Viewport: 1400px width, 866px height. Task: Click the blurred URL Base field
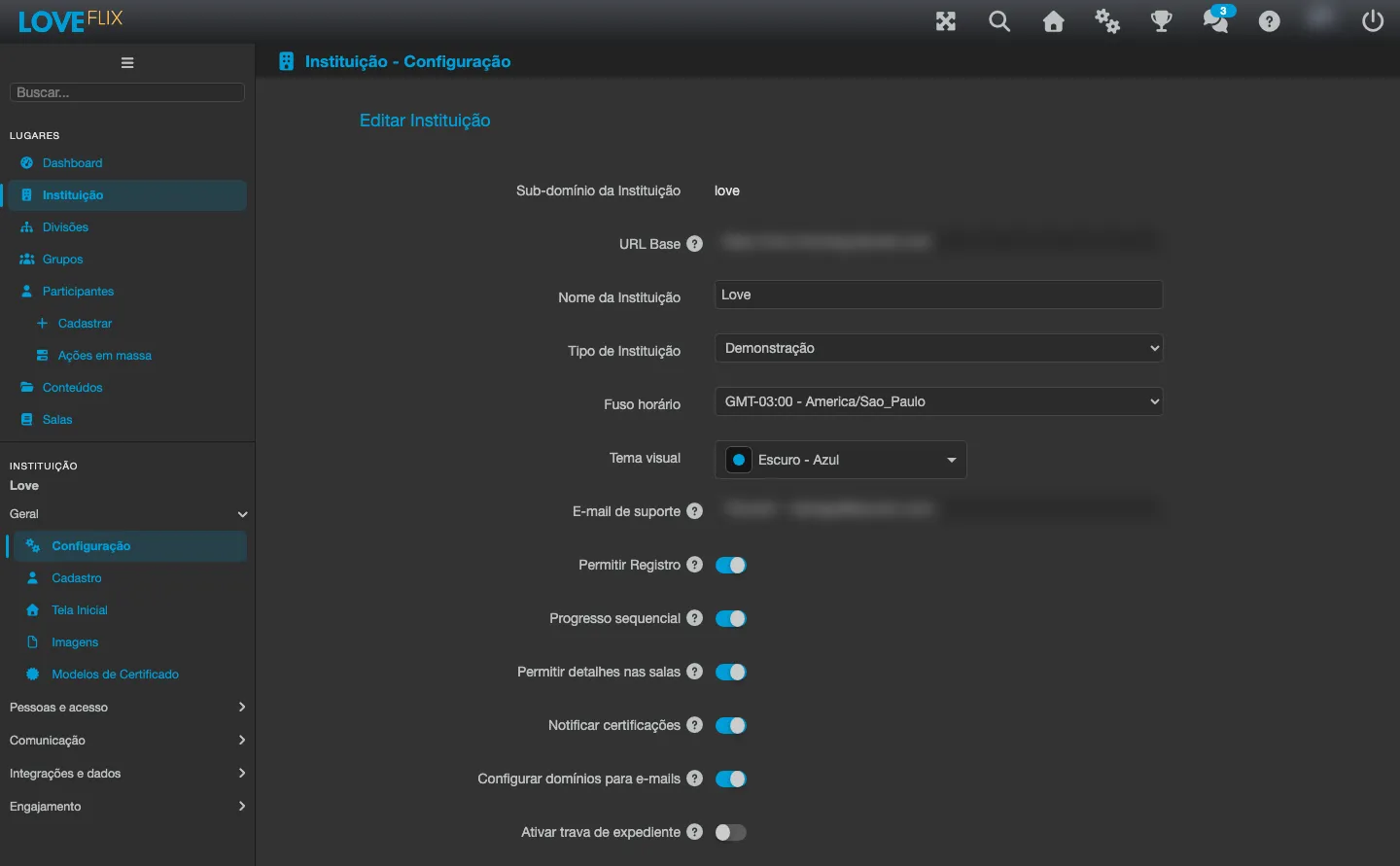click(x=939, y=241)
